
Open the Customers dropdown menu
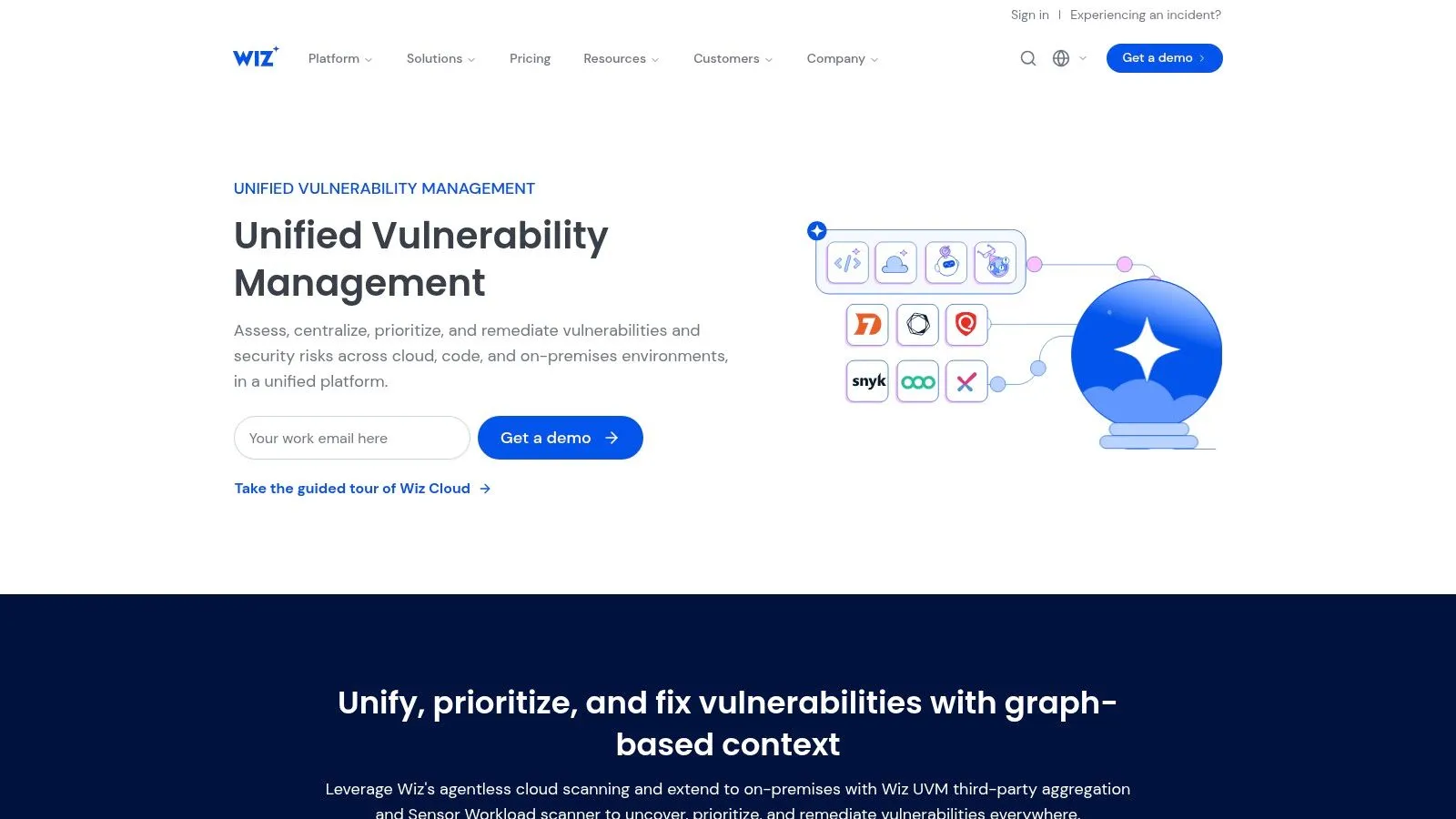pos(733,58)
